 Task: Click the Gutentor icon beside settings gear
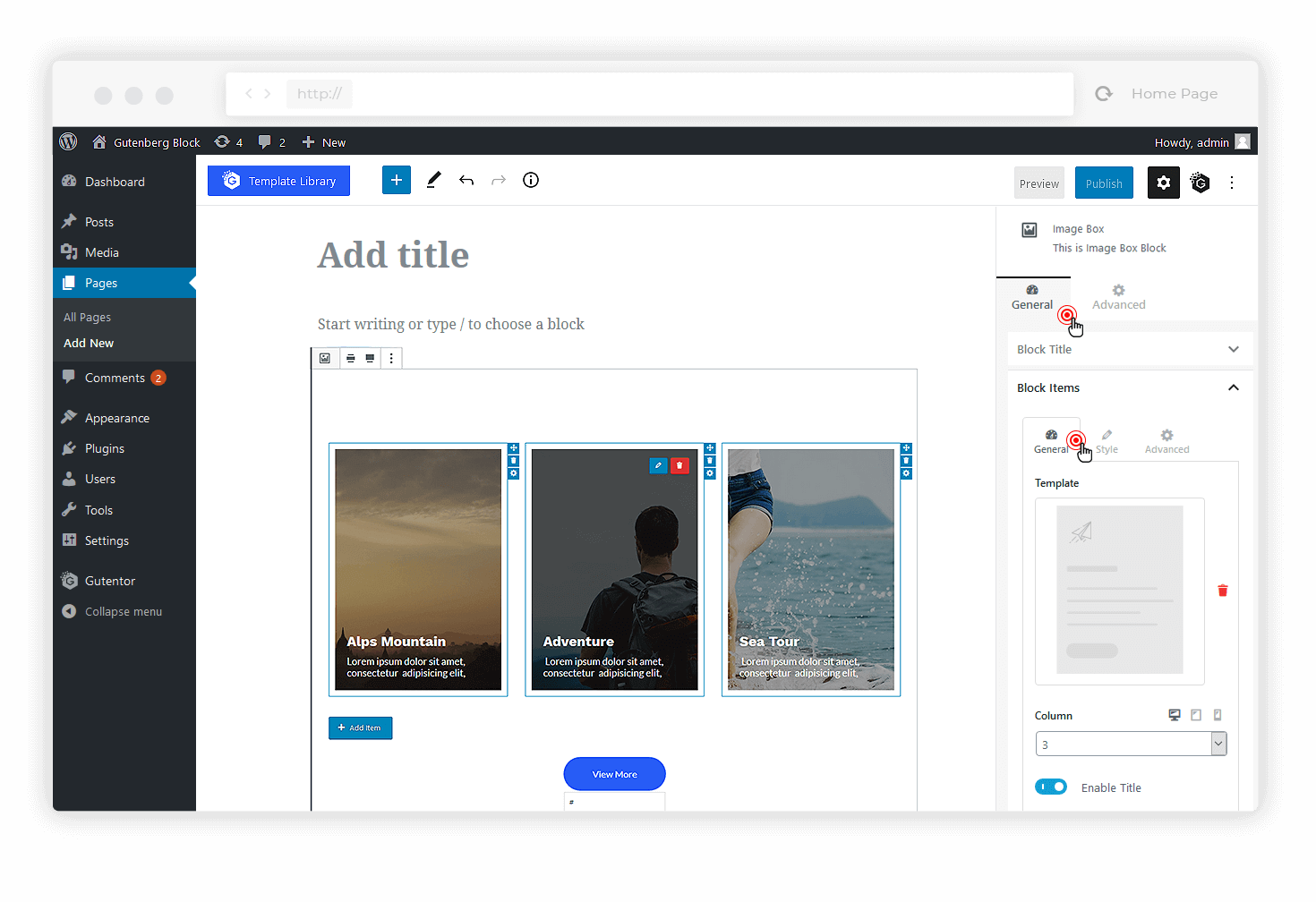point(1200,183)
